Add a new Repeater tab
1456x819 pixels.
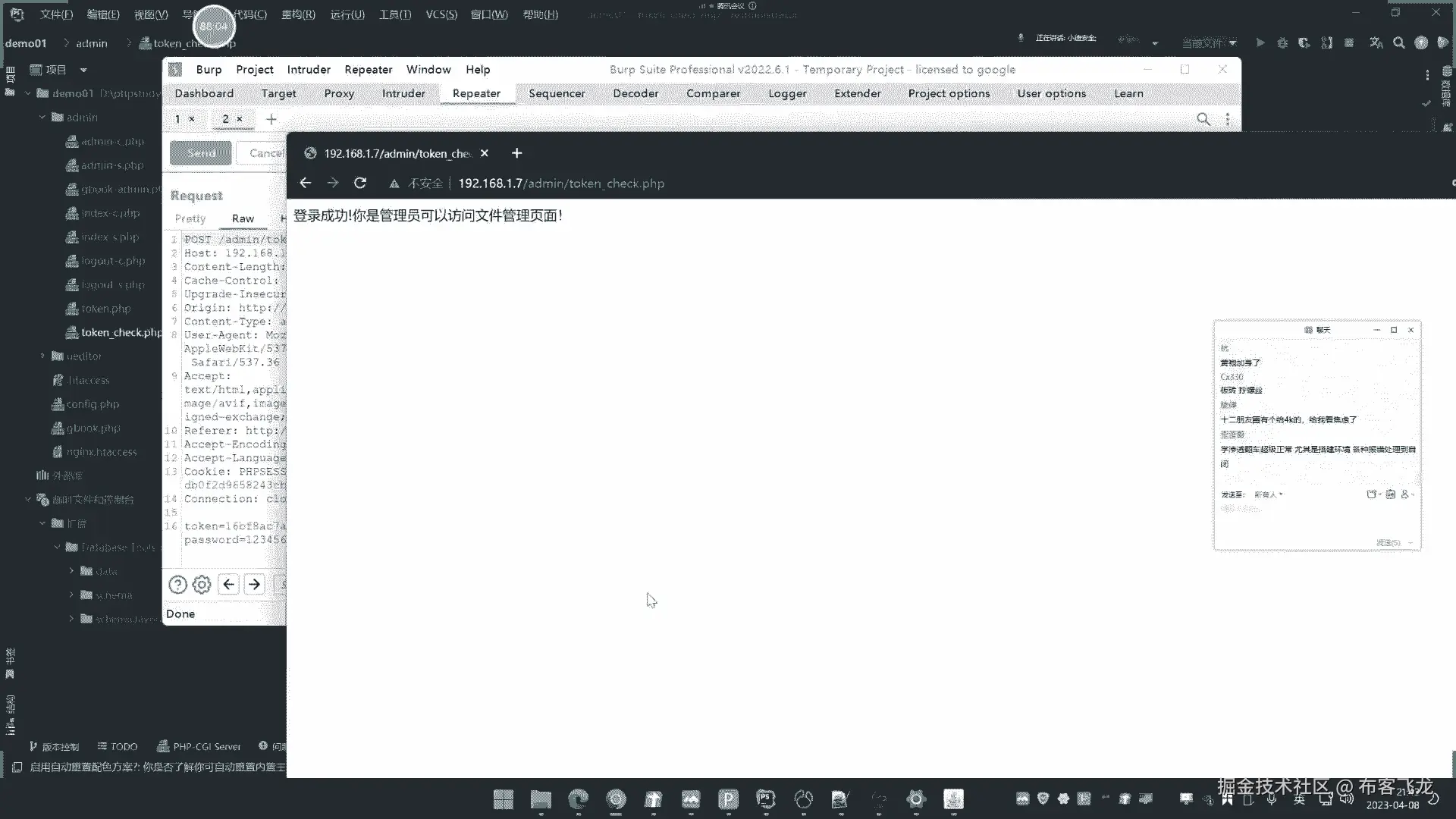click(271, 119)
